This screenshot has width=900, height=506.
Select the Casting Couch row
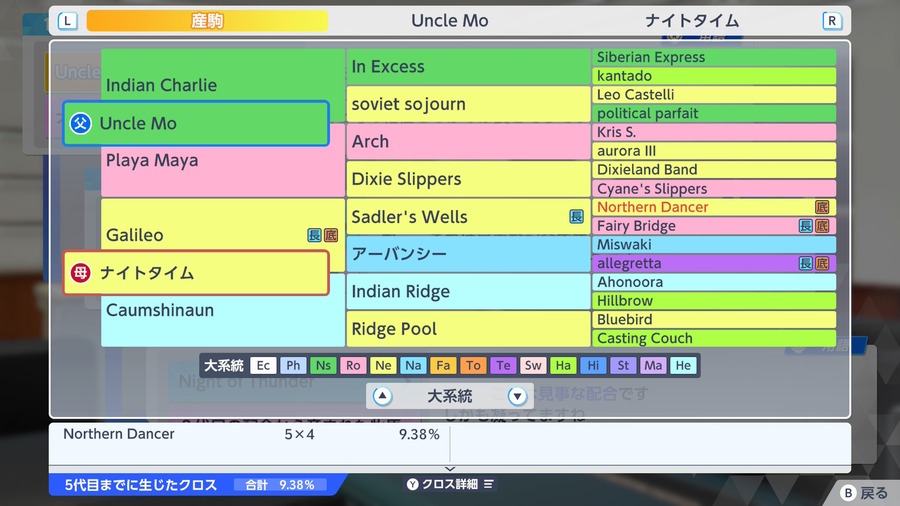714,338
